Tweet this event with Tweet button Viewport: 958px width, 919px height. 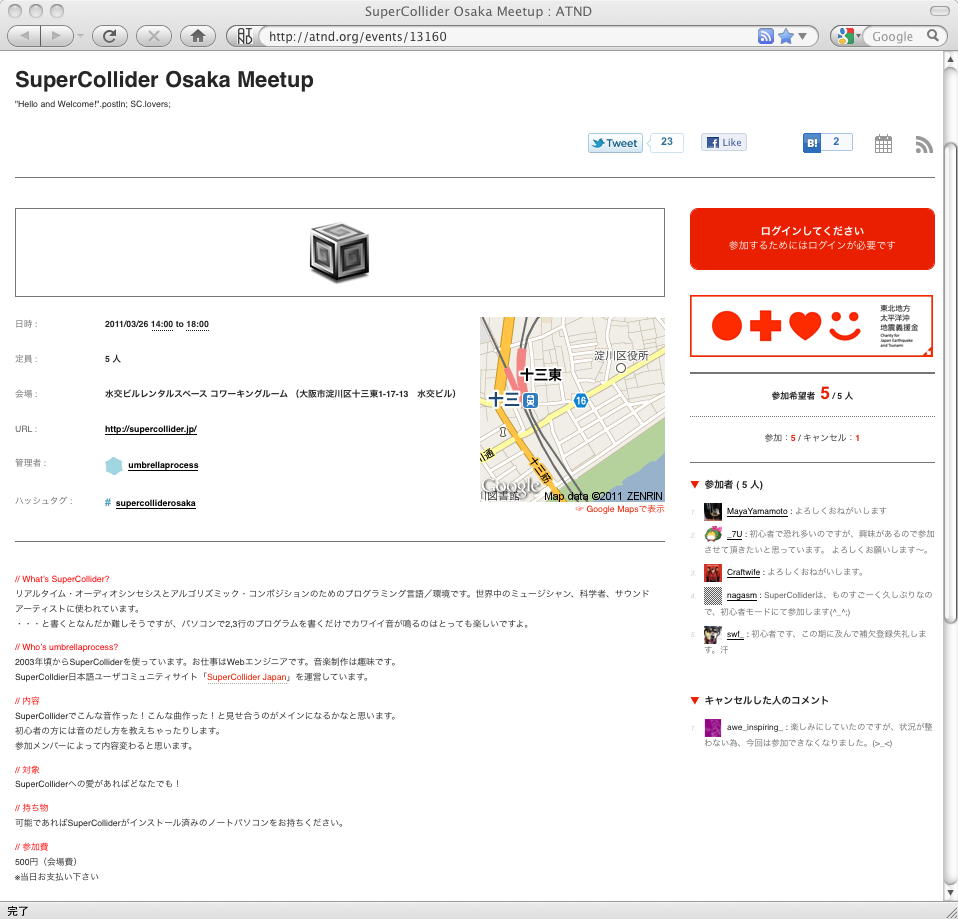pos(614,143)
